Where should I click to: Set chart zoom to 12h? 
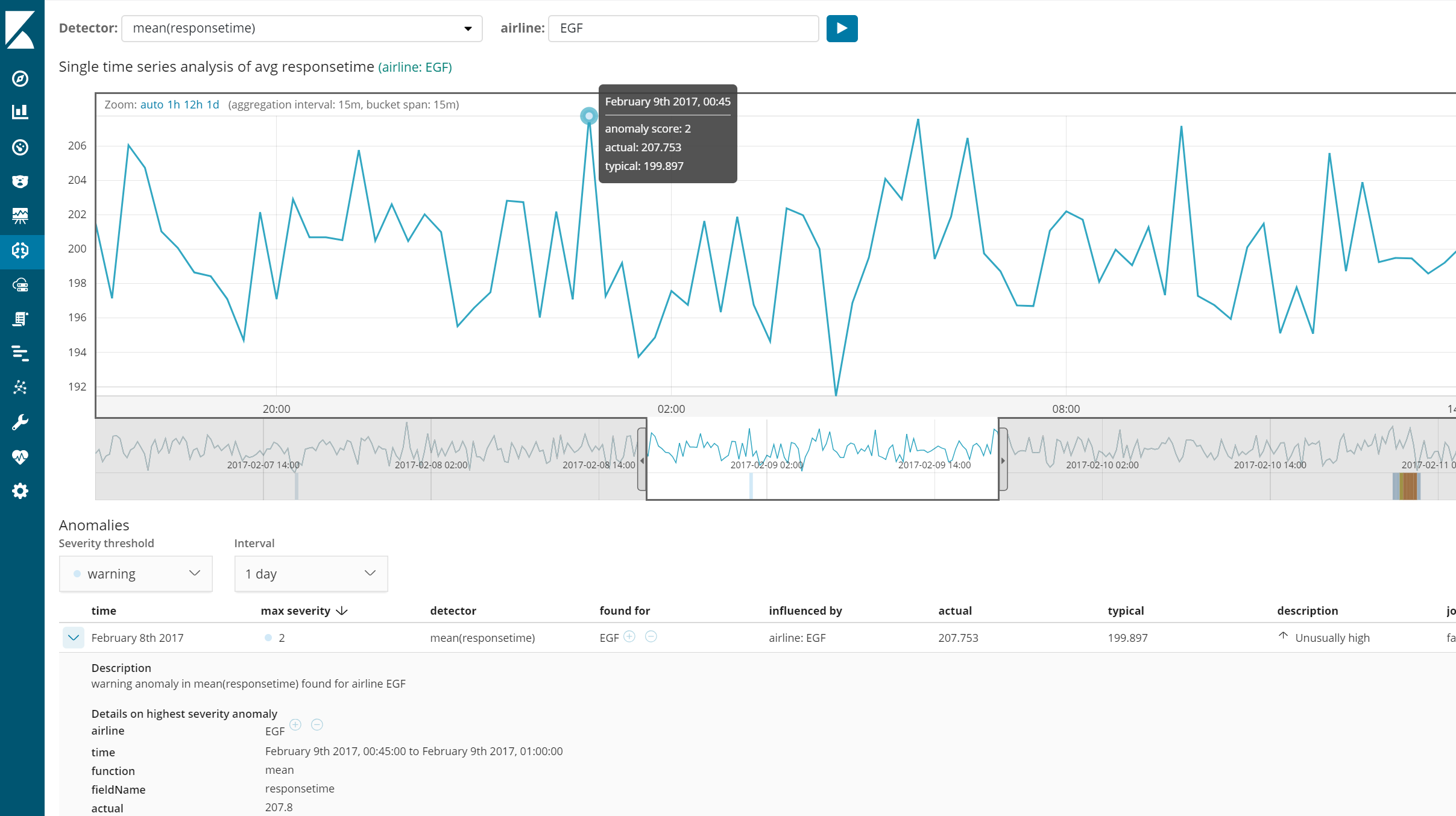point(193,105)
